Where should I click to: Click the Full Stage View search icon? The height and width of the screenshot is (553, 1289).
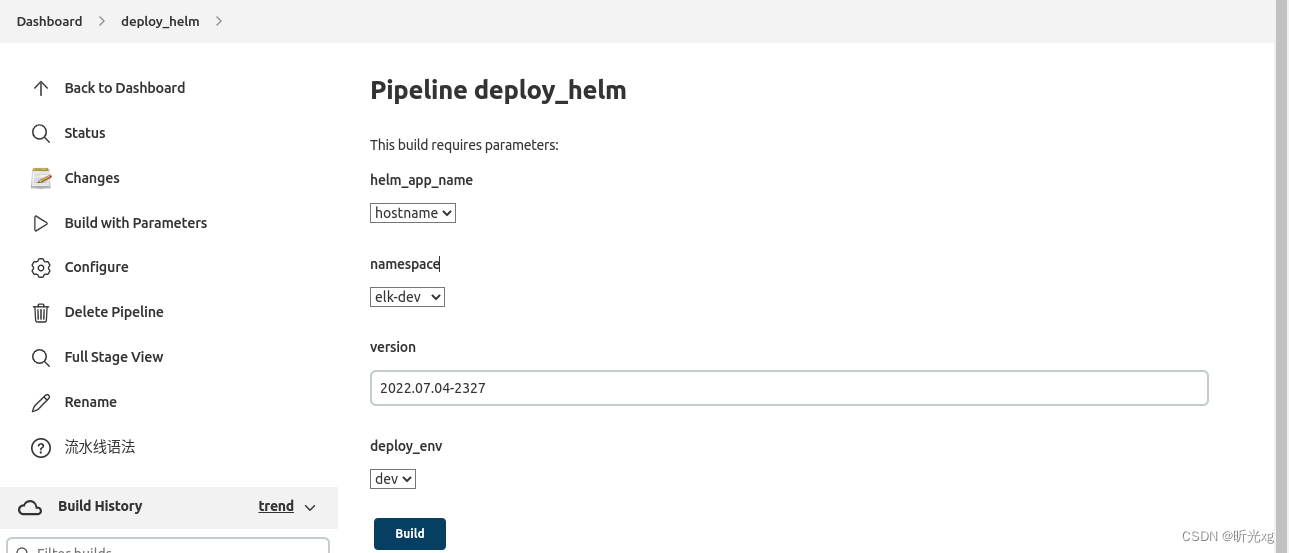(x=41, y=357)
